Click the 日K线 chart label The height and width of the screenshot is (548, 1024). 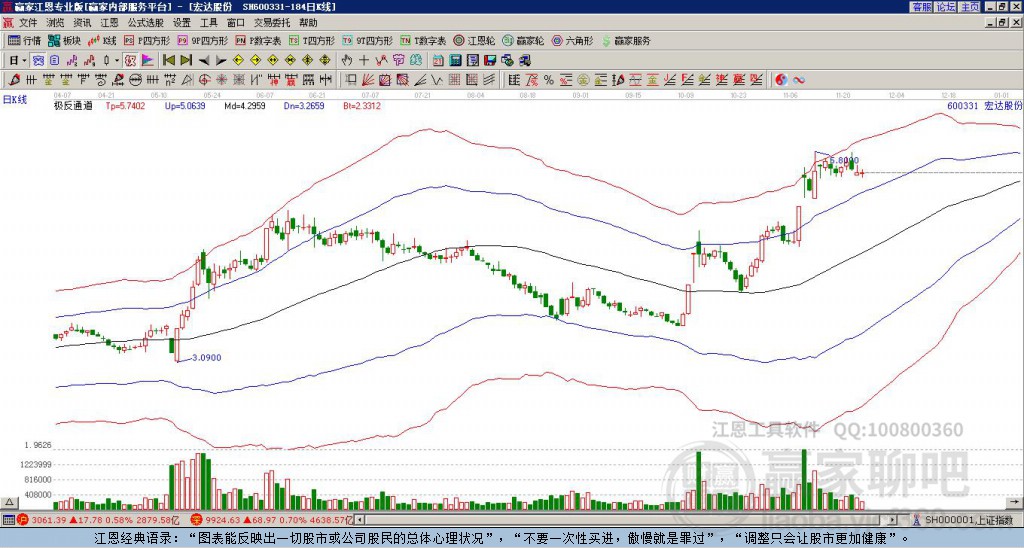click(14, 100)
